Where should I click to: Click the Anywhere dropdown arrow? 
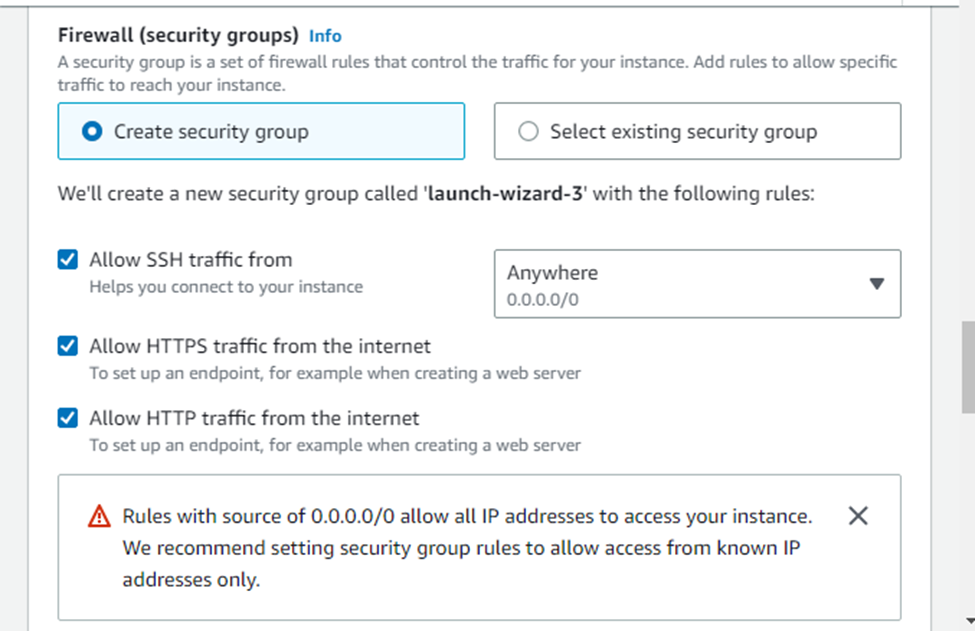tap(876, 284)
